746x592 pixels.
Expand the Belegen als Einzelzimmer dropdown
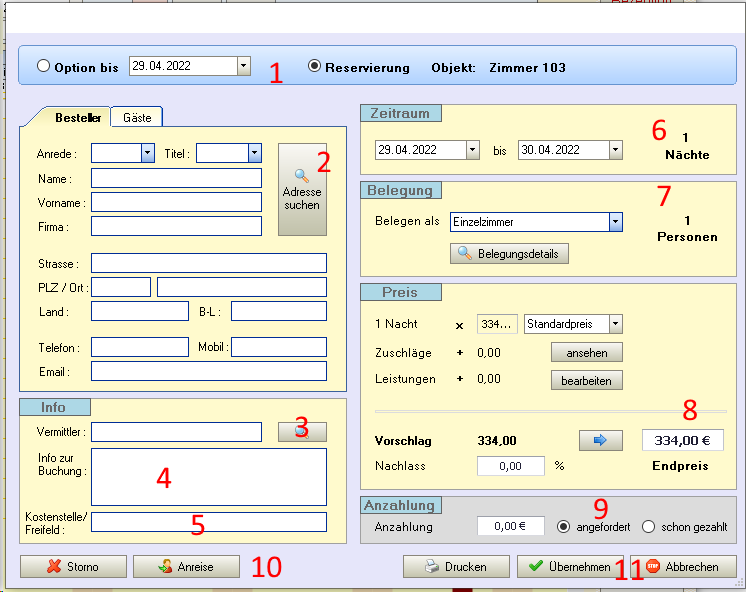point(615,222)
